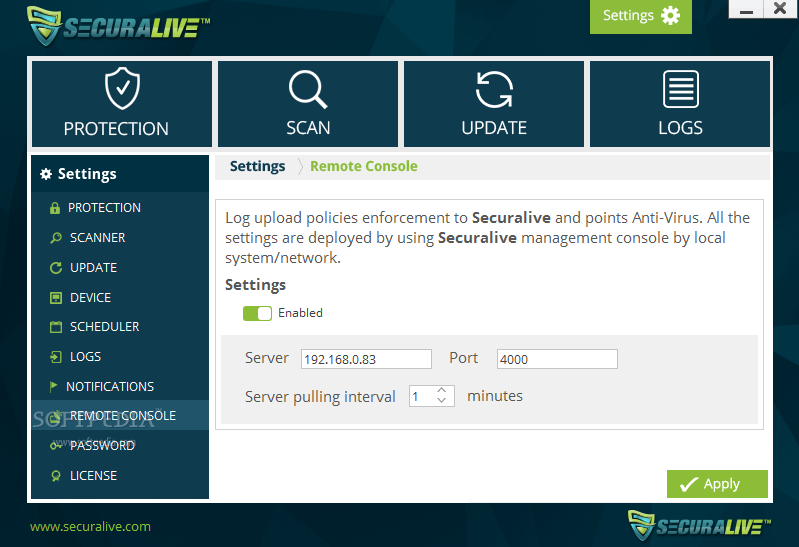Click the Settings breadcrumb link
This screenshot has height=547, width=799.
tap(257, 166)
